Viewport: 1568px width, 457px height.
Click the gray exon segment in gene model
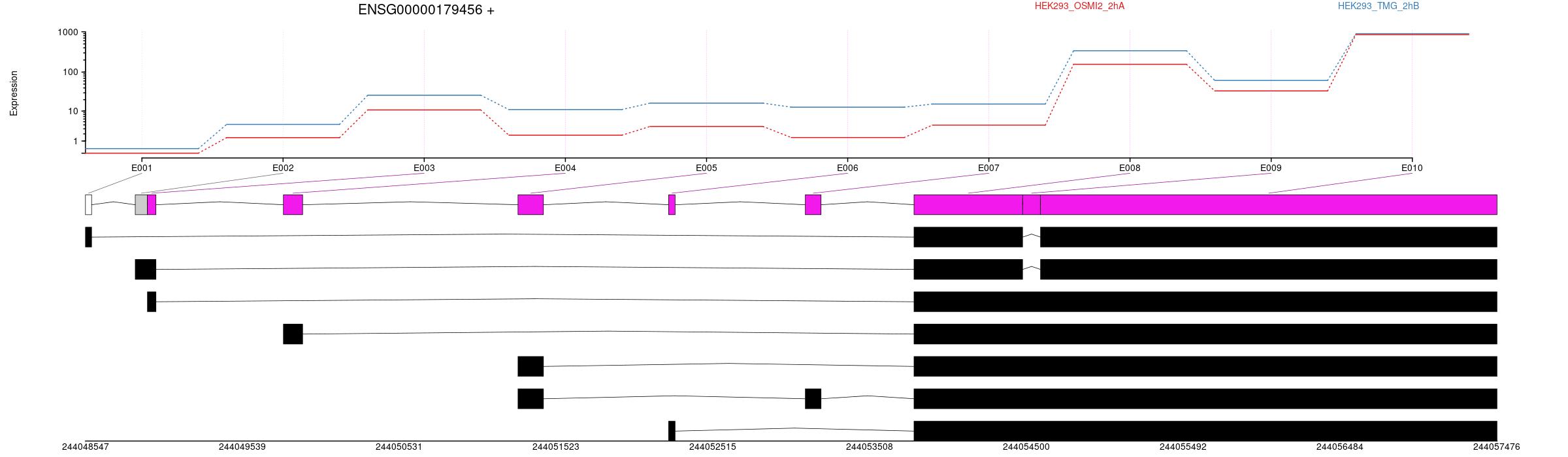click(141, 204)
